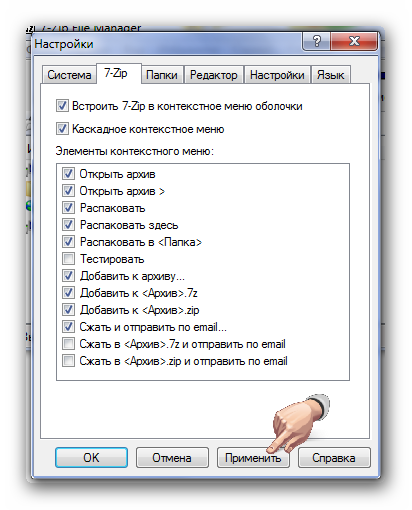
Task: Toggle the Открыть архив checkbox
Action: pyautogui.click(x=68, y=174)
